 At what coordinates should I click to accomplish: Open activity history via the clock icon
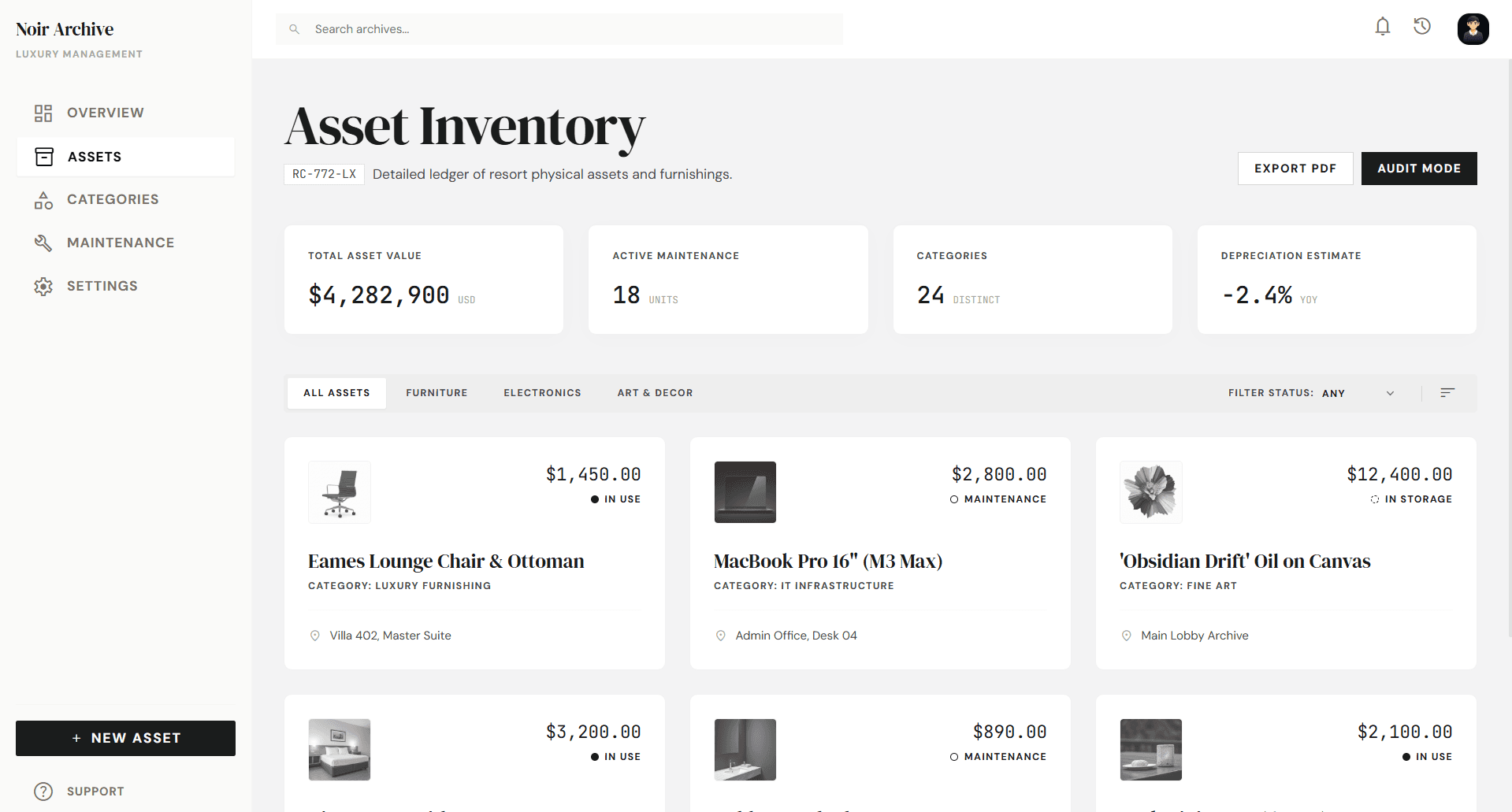[1423, 26]
